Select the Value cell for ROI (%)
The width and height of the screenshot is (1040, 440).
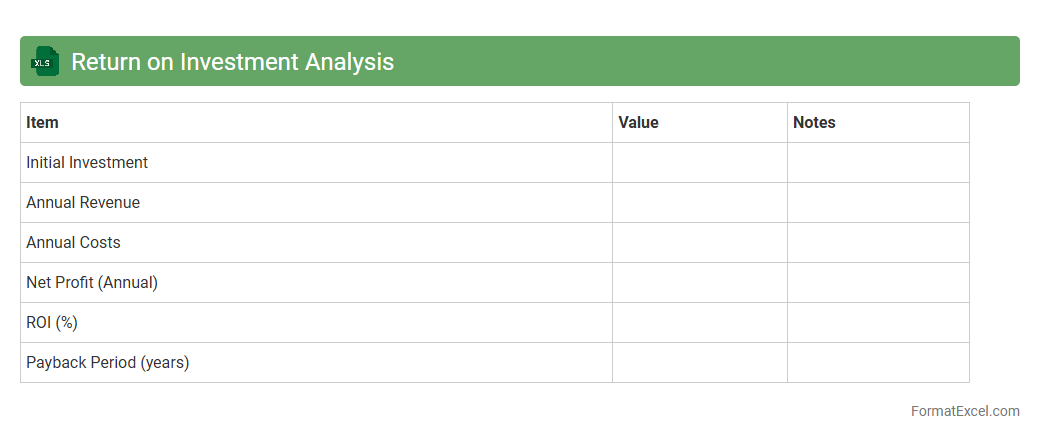699,322
